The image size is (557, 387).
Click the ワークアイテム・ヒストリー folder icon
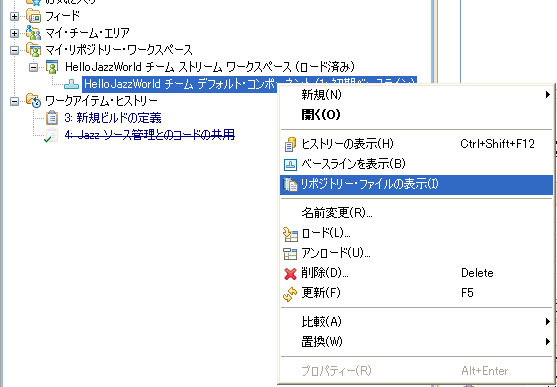coord(34,101)
